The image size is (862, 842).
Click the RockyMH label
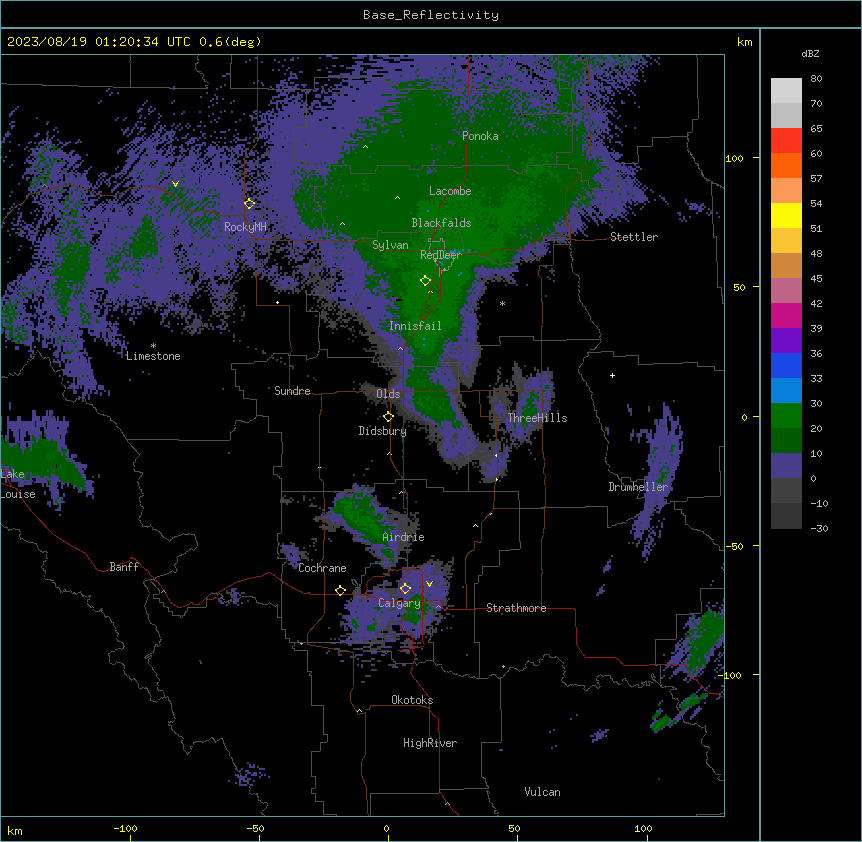click(x=245, y=227)
